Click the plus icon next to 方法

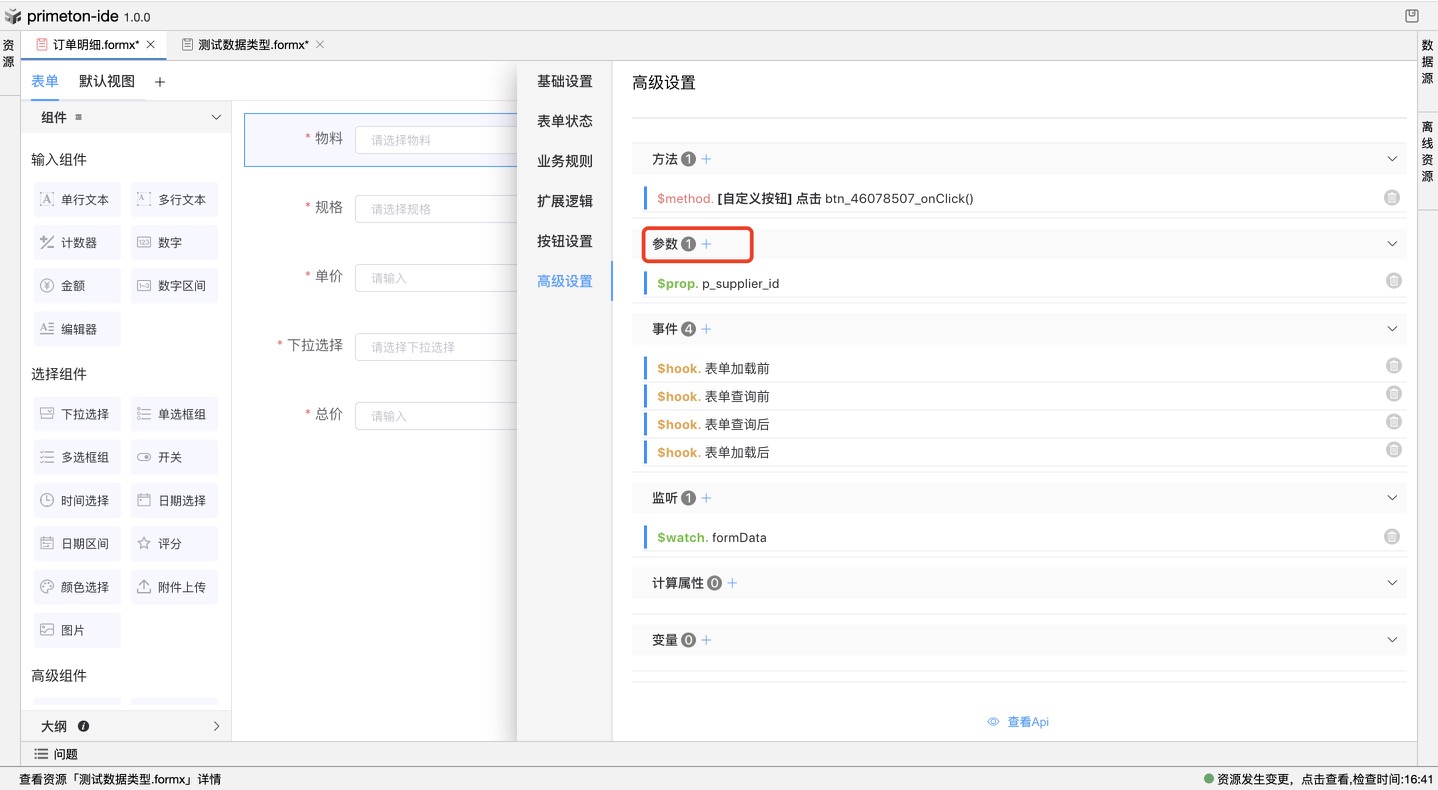[x=706, y=159]
